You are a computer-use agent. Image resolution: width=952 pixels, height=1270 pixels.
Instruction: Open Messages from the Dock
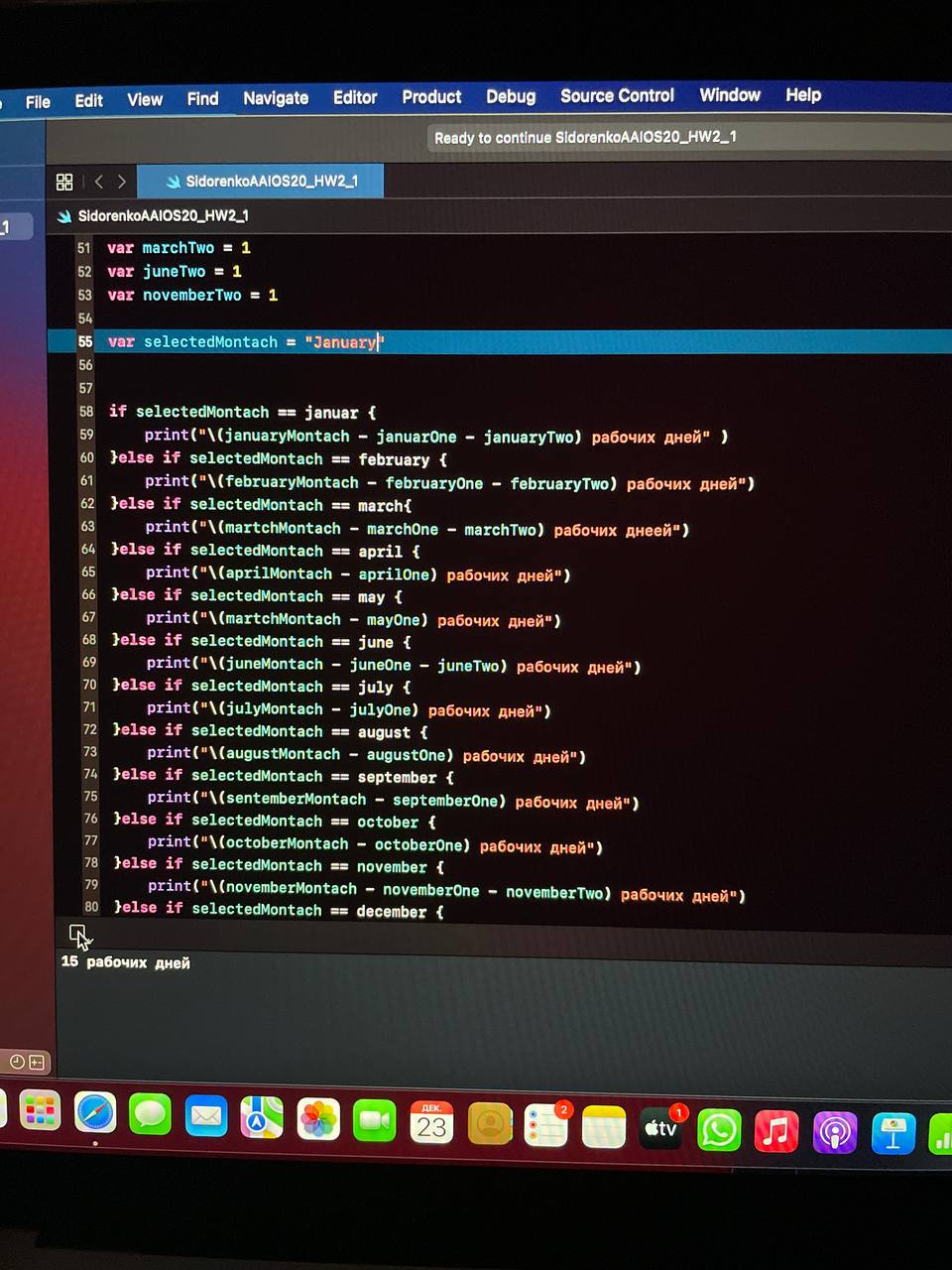(151, 1114)
